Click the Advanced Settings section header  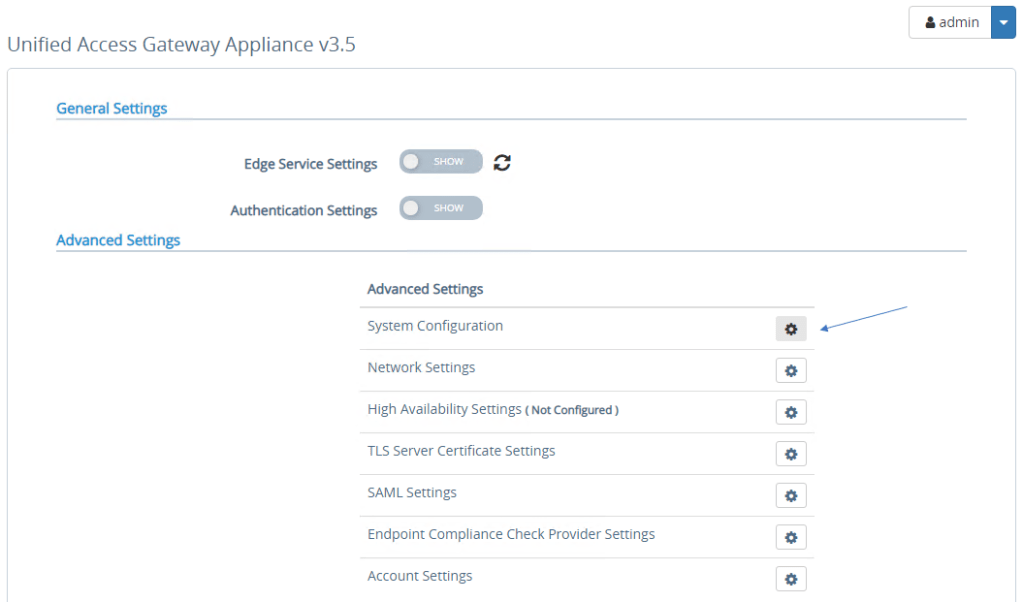pyautogui.click(x=118, y=240)
